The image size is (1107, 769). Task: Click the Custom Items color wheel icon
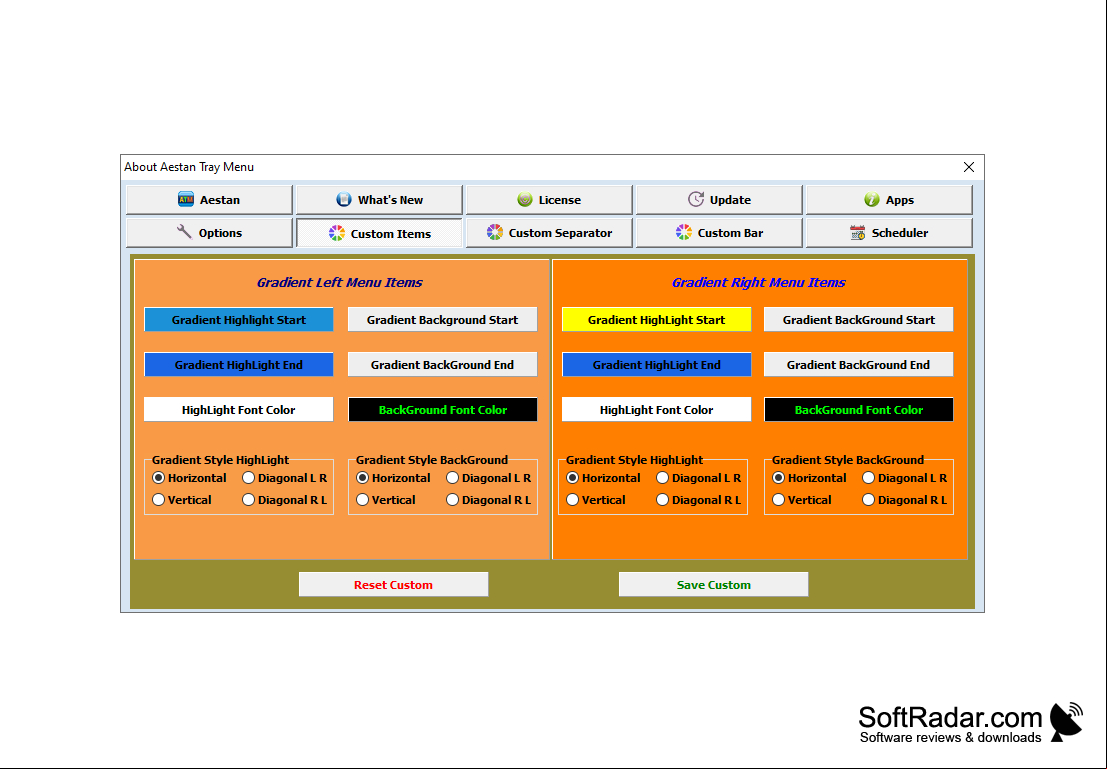[337, 233]
